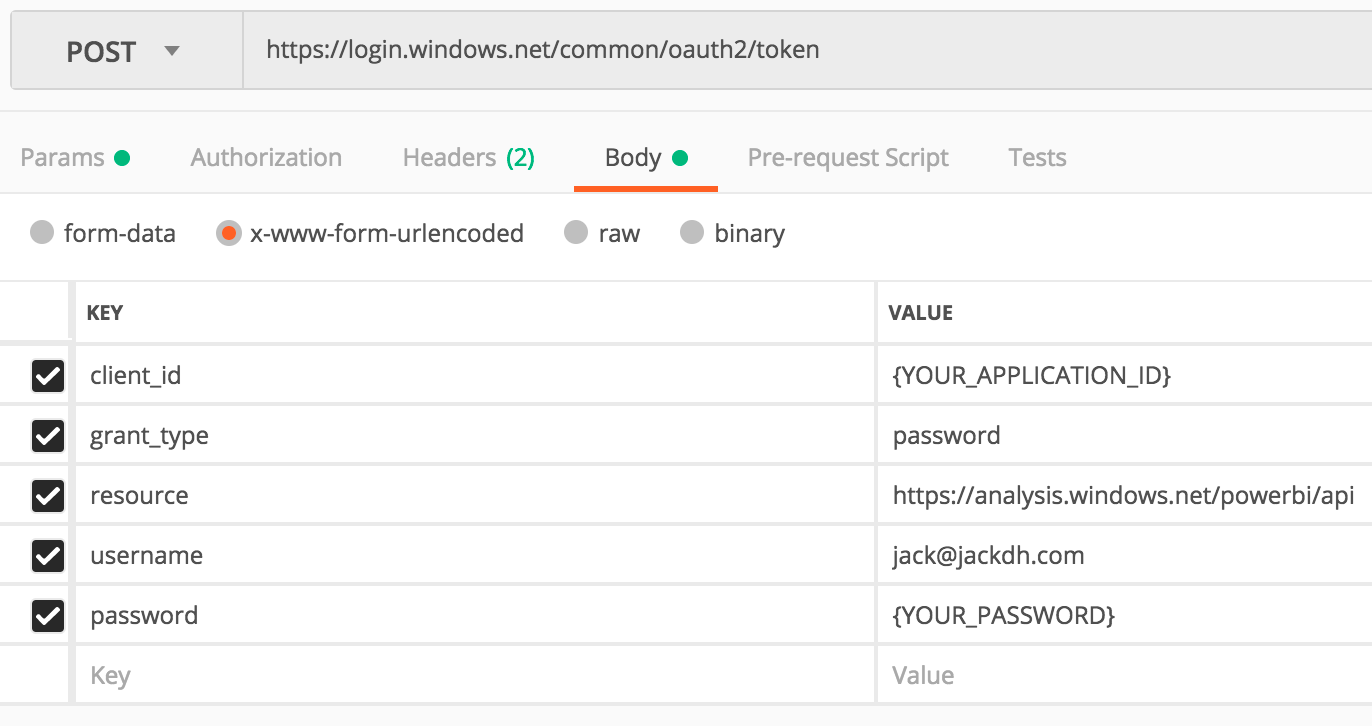Disable the grant_type parameter
1372x726 pixels.
click(48, 435)
